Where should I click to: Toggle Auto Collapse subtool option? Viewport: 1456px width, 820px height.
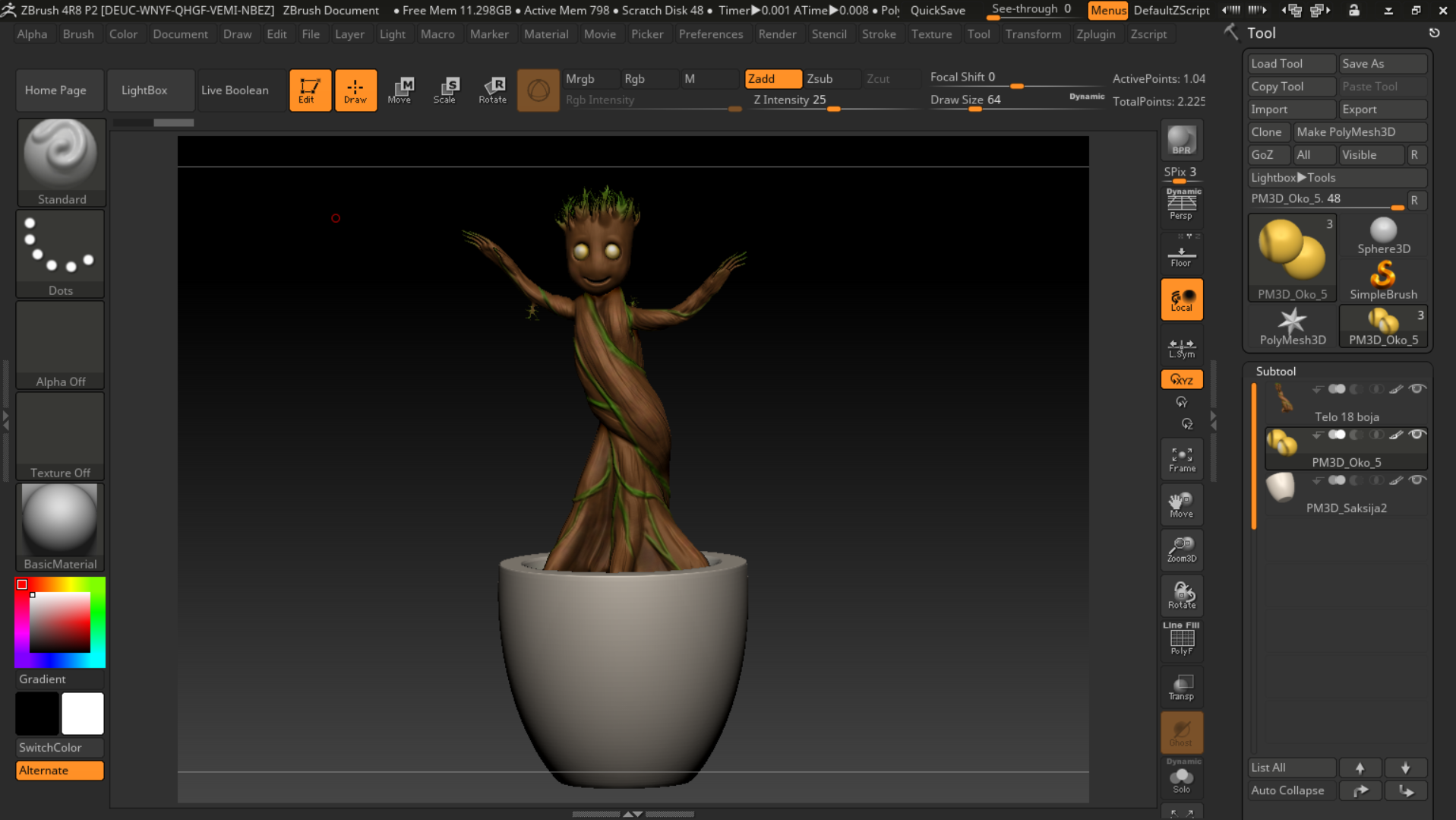pyautogui.click(x=1291, y=790)
